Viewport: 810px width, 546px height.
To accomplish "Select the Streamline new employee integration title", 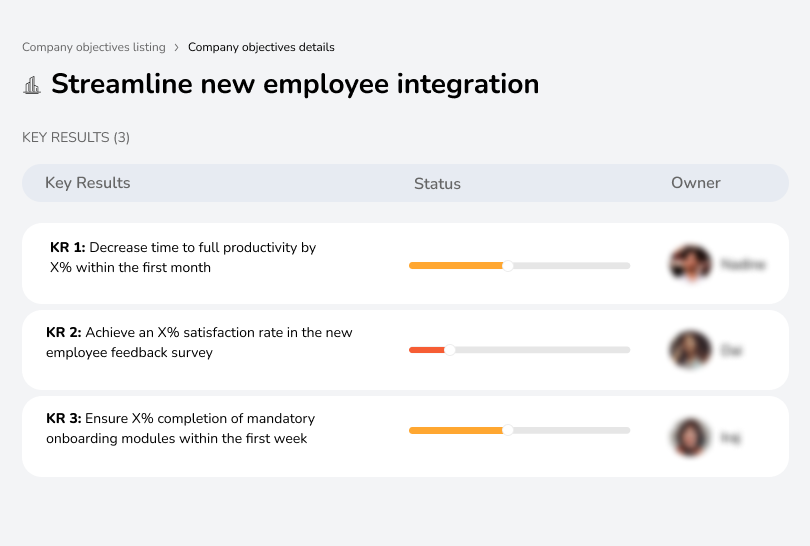I will point(295,84).
